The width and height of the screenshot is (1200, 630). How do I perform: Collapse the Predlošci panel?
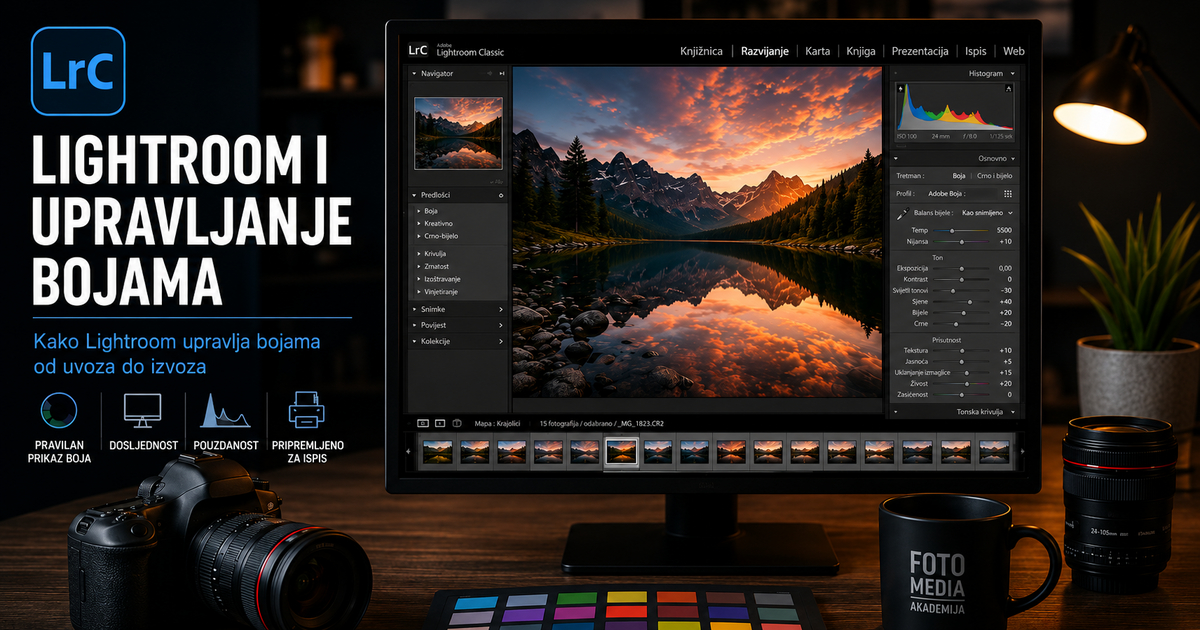click(x=415, y=195)
